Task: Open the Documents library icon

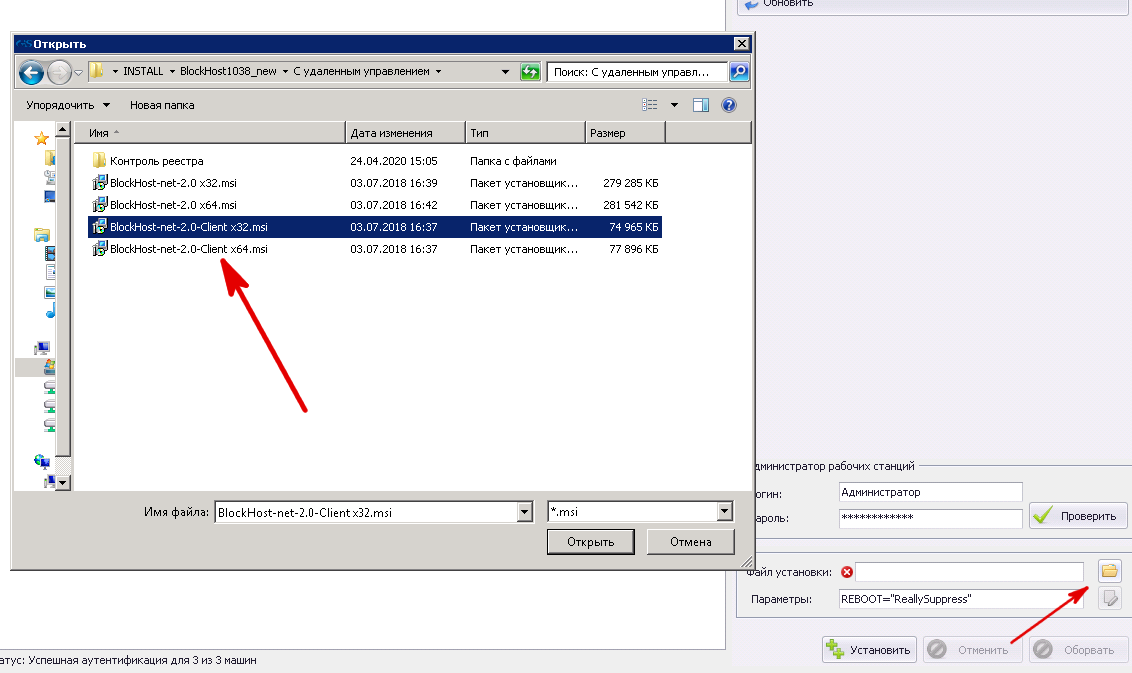Action: (x=50, y=272)
